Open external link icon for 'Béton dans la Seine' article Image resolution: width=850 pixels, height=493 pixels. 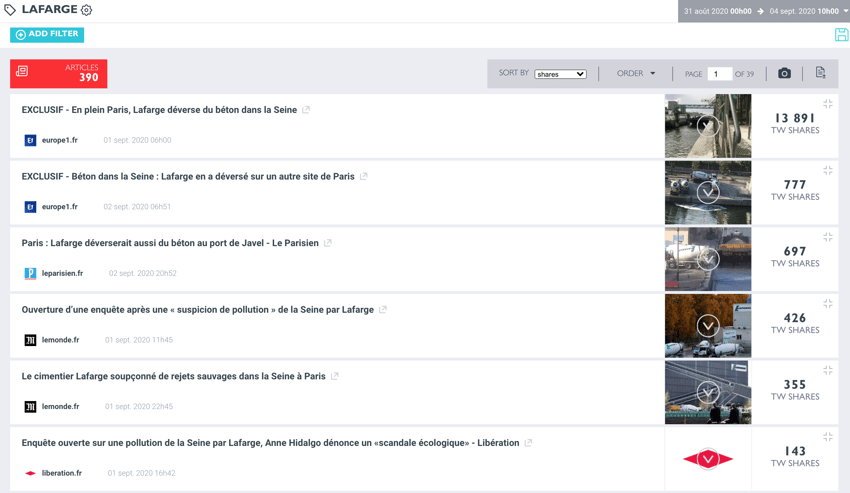[x=364, y=176]
